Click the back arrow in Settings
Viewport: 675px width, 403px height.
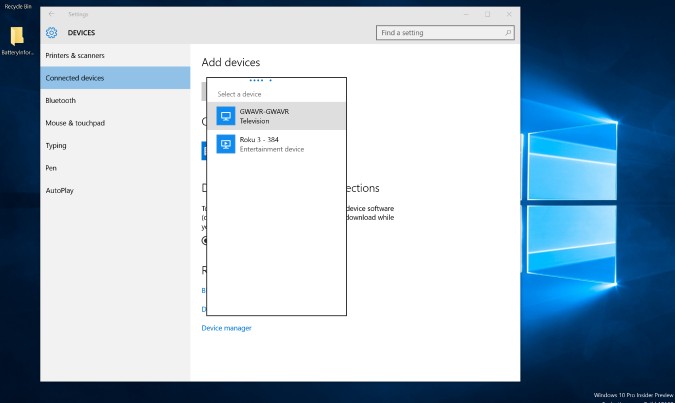click(x=52, y=14)
